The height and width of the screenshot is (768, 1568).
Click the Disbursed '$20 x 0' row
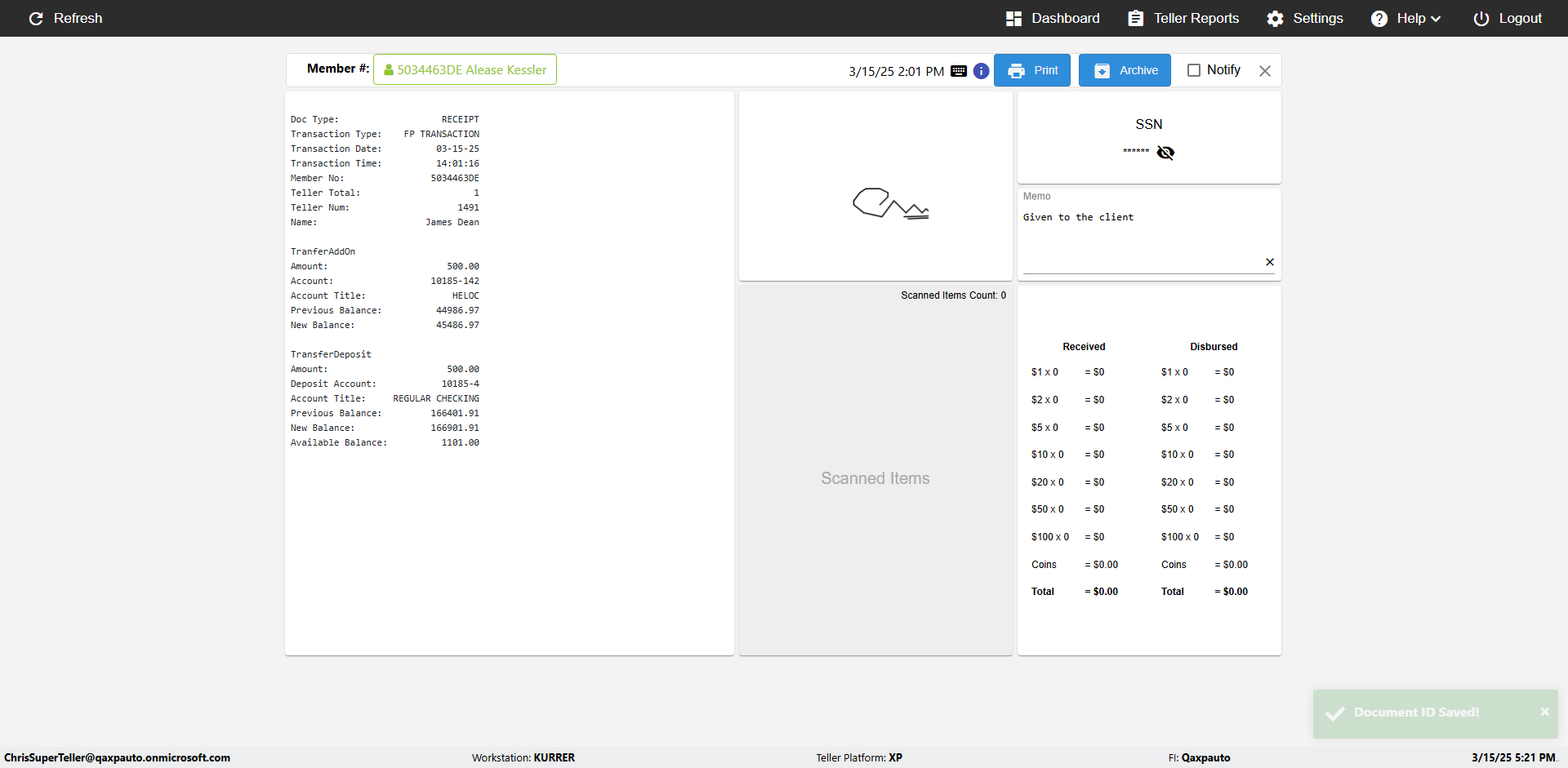pos(1198,482)
